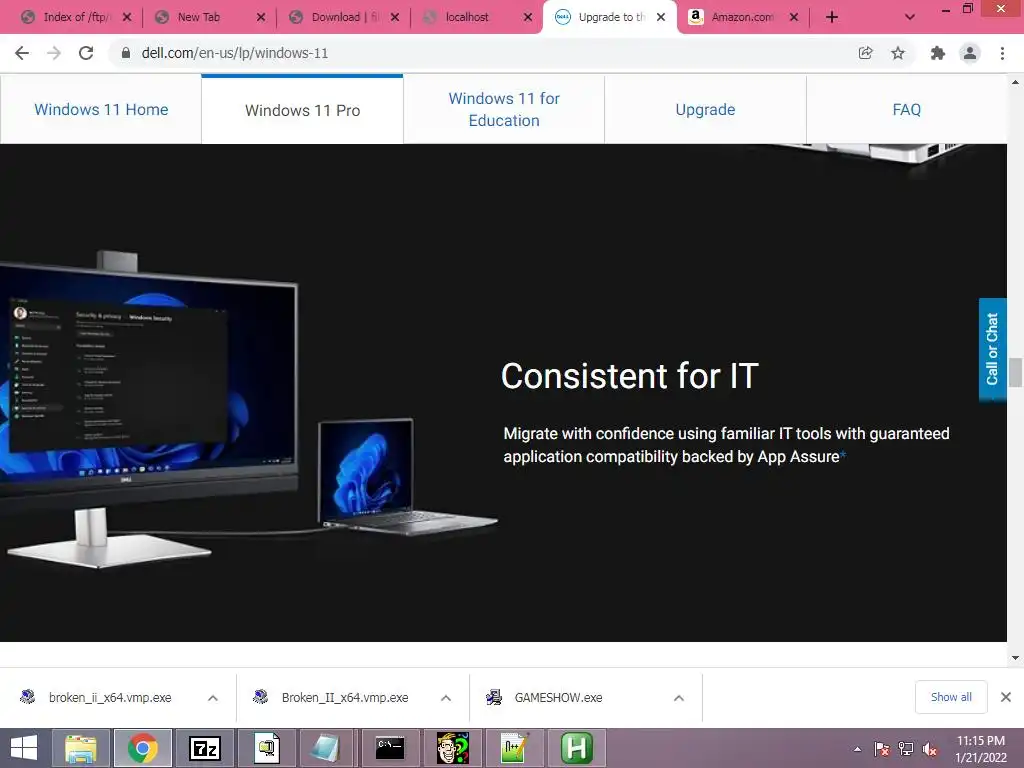Close the New Tab tab
Screen dimensions: 1024x768
[x=261, y=17]
